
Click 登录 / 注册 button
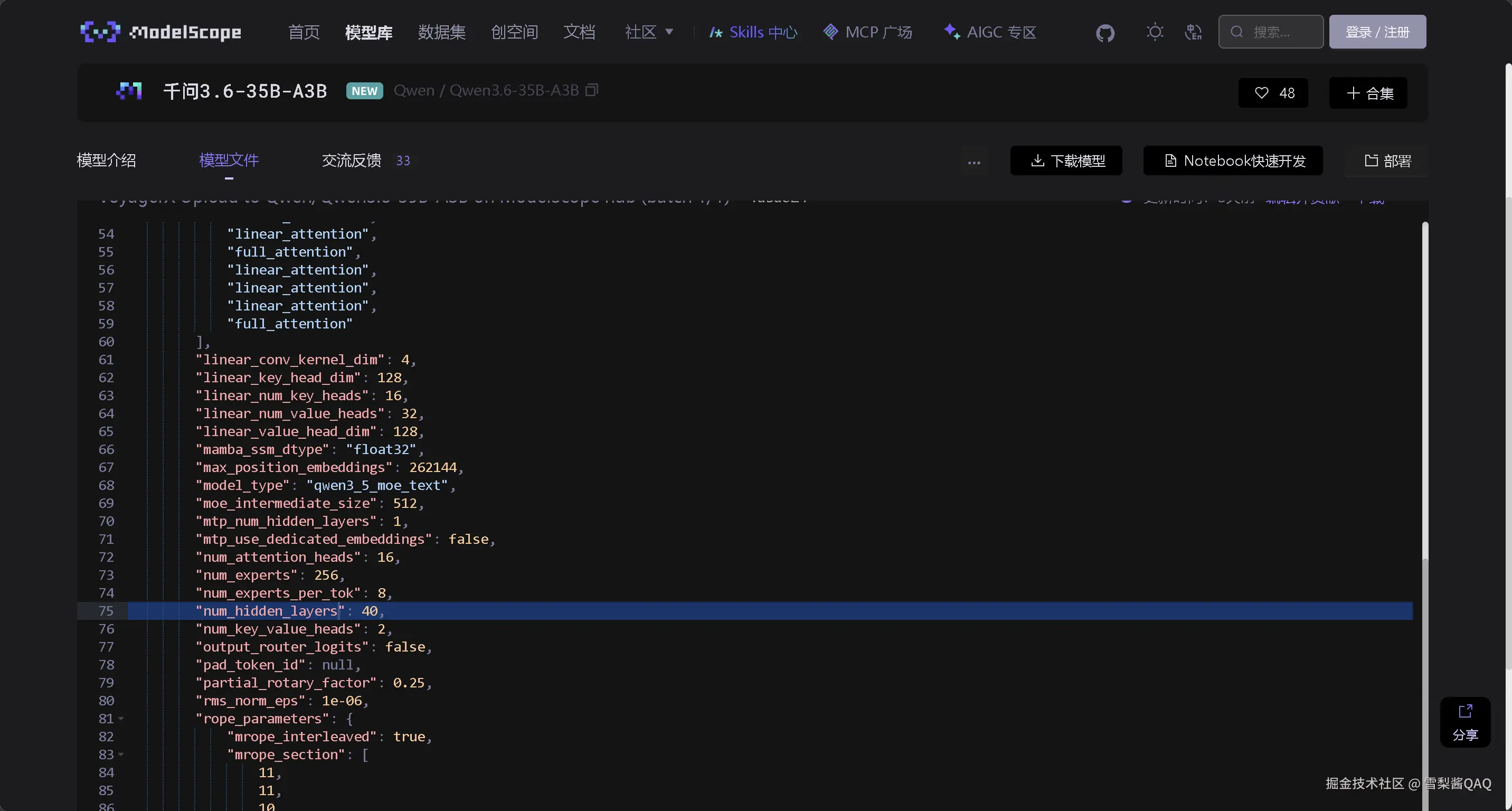pos(1377,32)
